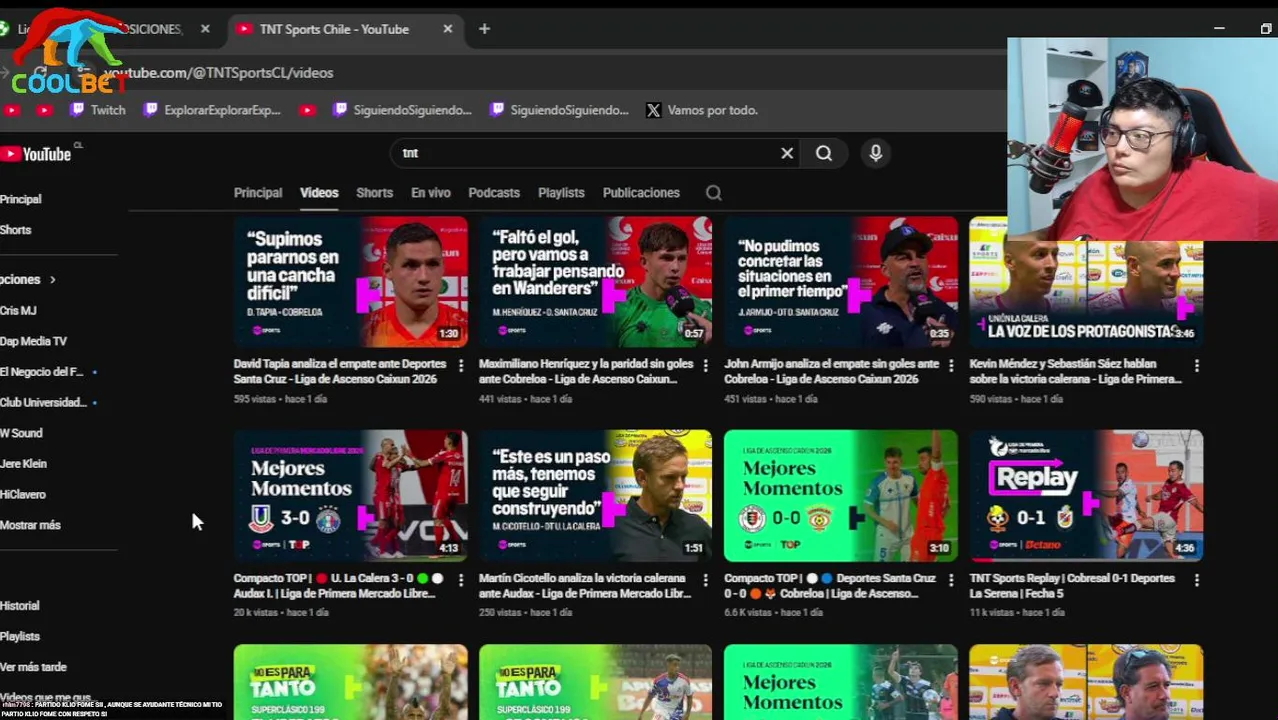Click the browser address bar URL
1278x720 pixels.
pos(218,73)
